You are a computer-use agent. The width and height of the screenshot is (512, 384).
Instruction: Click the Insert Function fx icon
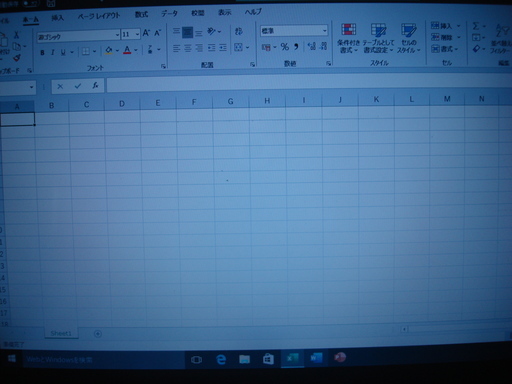pyautogui.click(x=95, y=86)
